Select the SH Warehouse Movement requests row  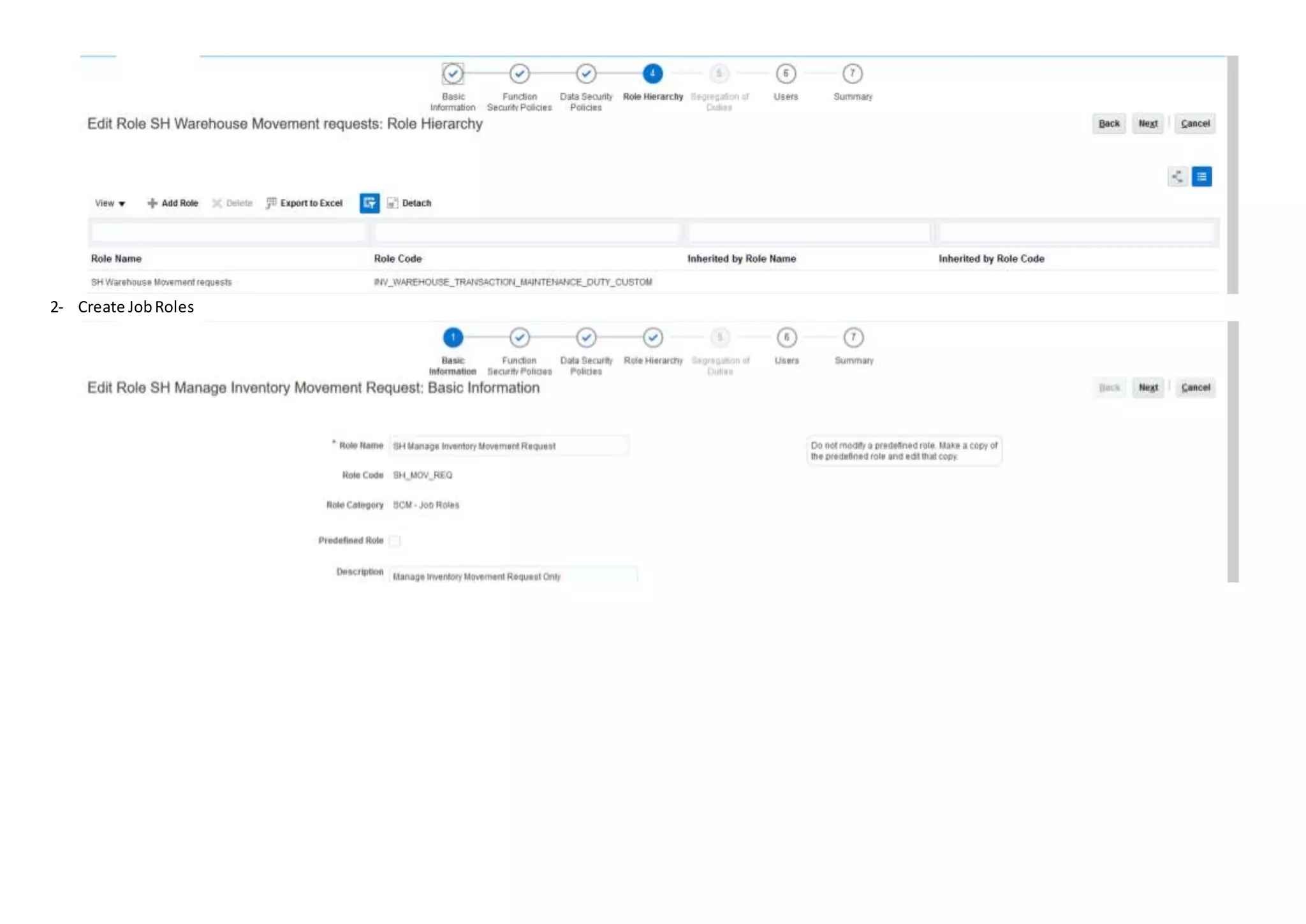click(161, 282)
